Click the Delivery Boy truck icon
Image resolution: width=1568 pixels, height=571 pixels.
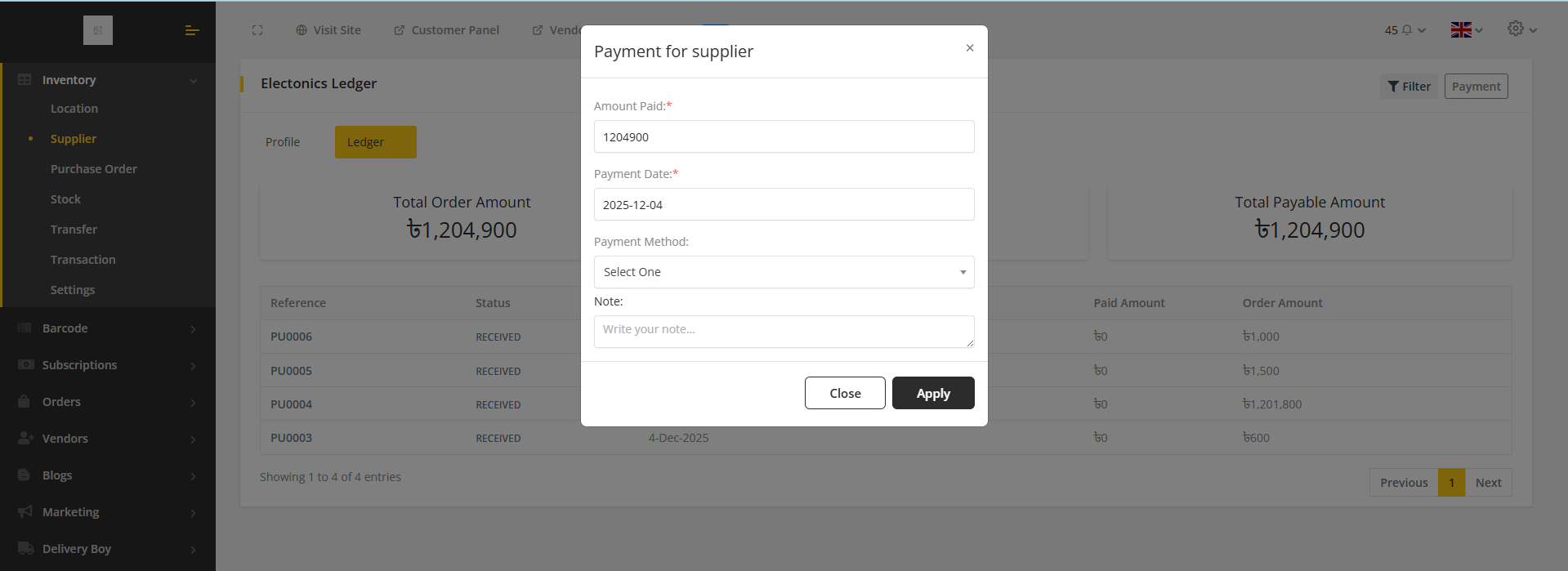click(26, 548)
